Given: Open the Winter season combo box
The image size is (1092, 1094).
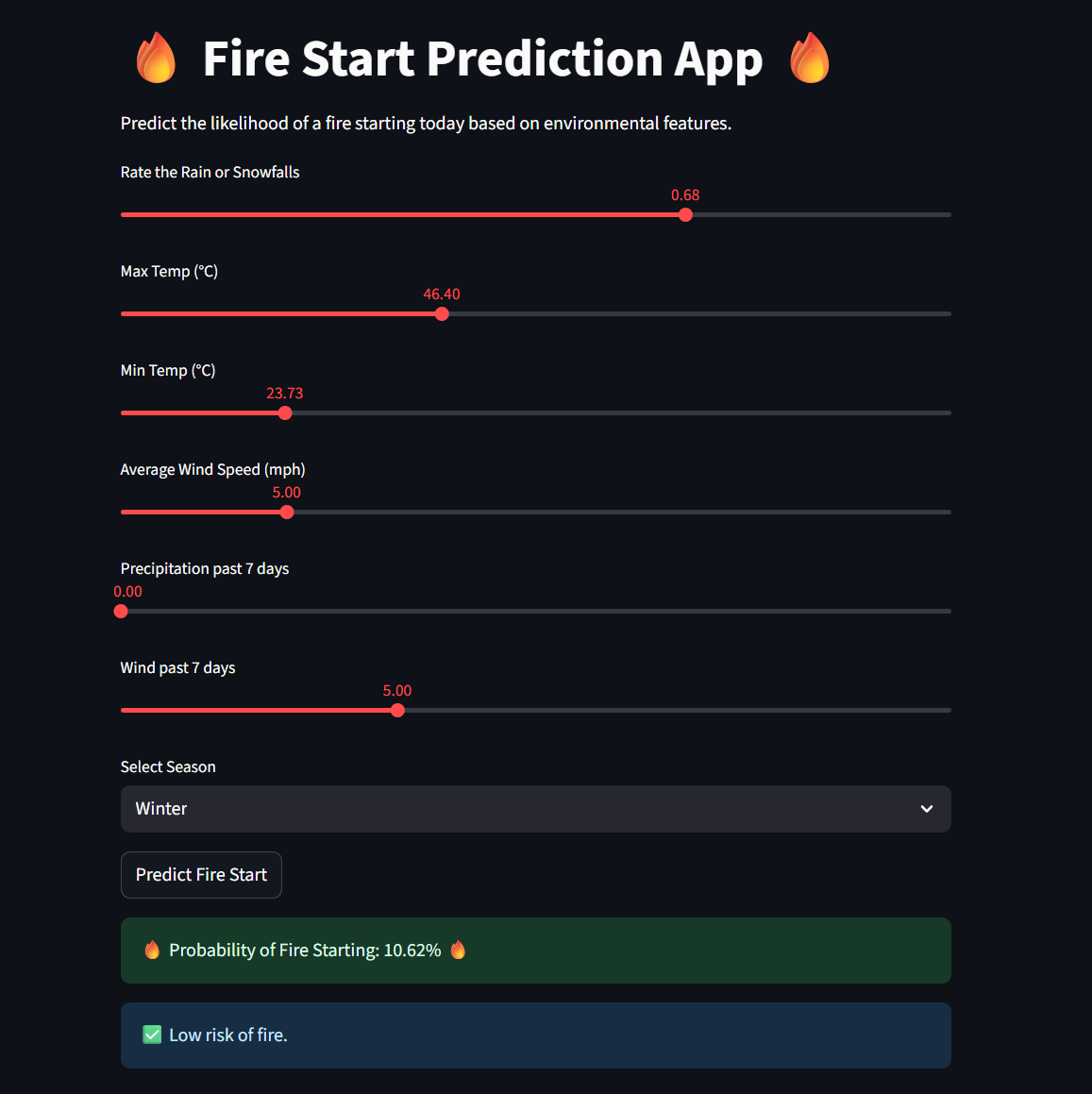Looking at the screenshot, I should (x=519, y=809).
